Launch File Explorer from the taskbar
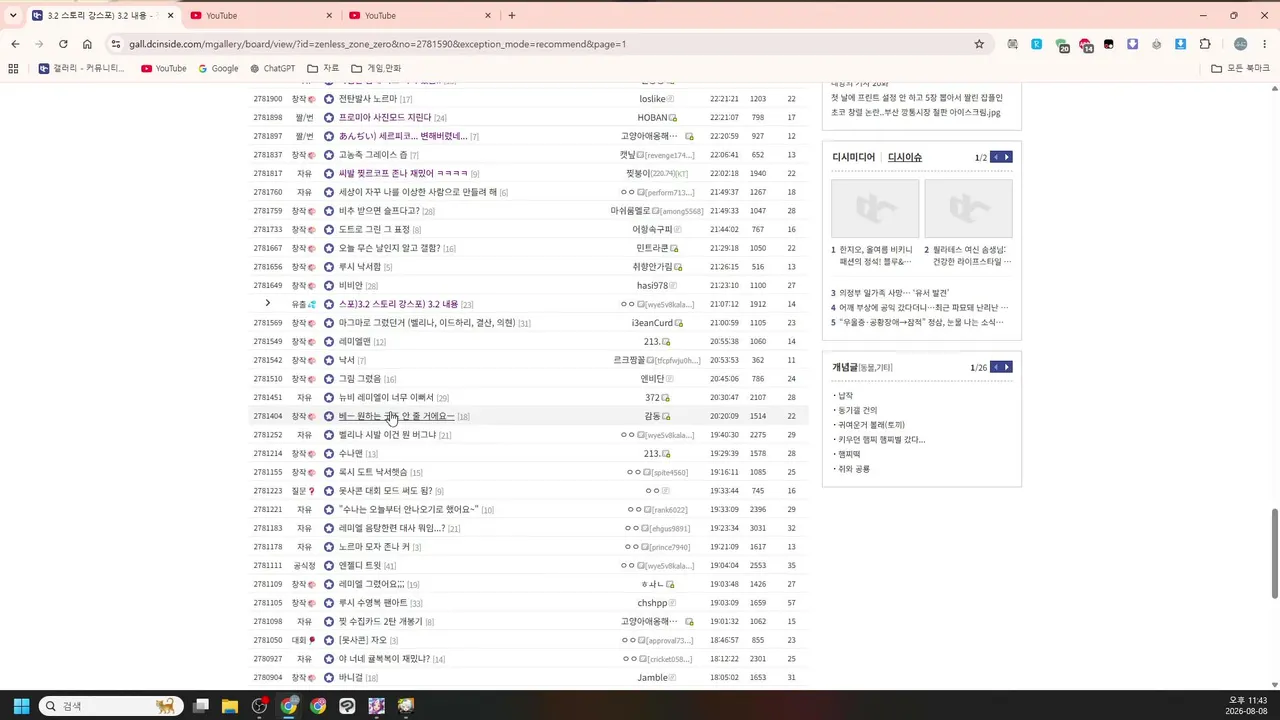This screenshot has height=720, width=1280. tap(230, 706)
